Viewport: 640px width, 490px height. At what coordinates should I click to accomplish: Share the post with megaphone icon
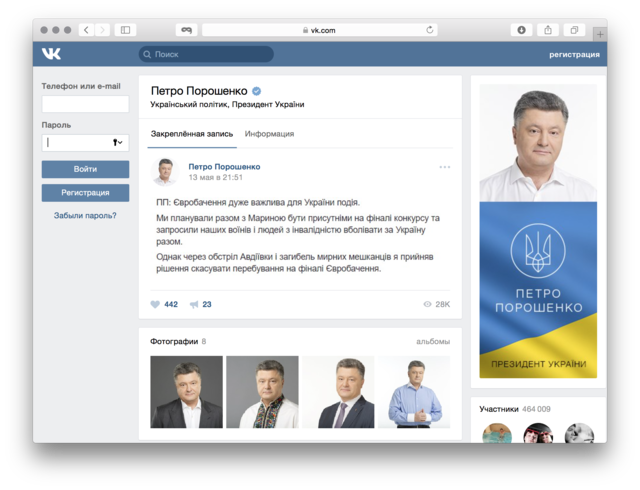[x=194, y=304]
